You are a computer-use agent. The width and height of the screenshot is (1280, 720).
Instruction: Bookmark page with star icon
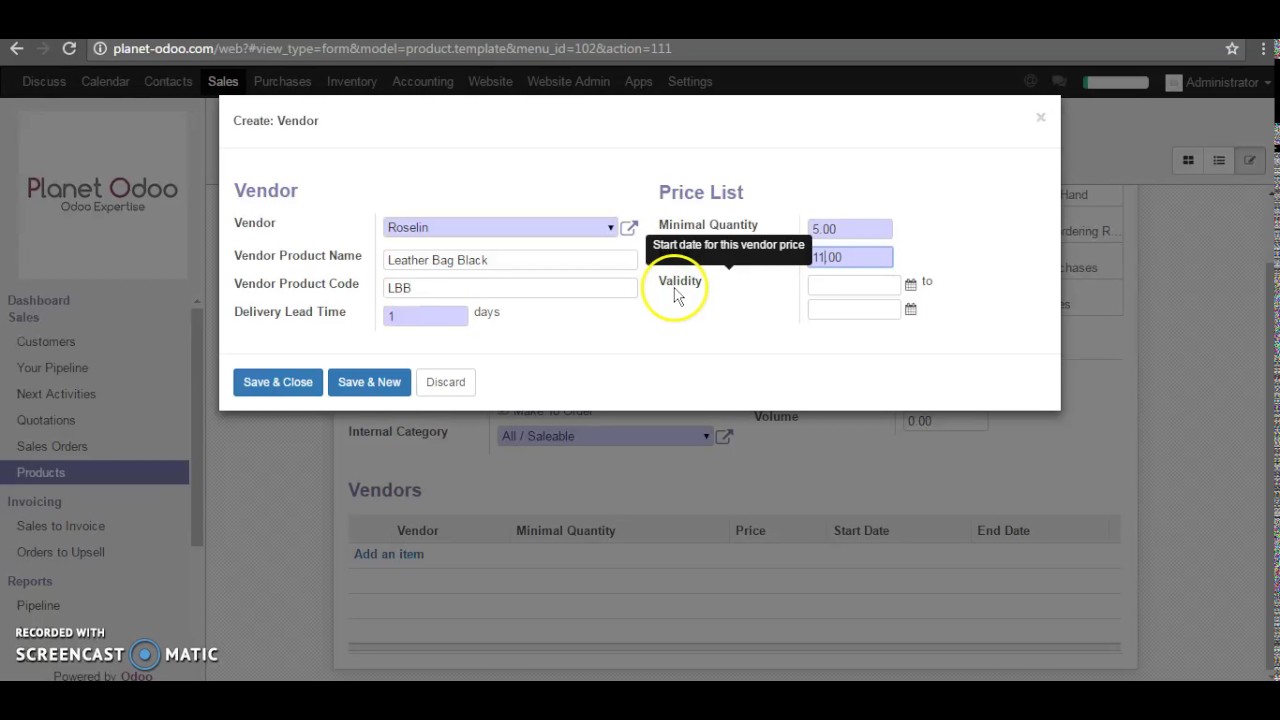1232,48
